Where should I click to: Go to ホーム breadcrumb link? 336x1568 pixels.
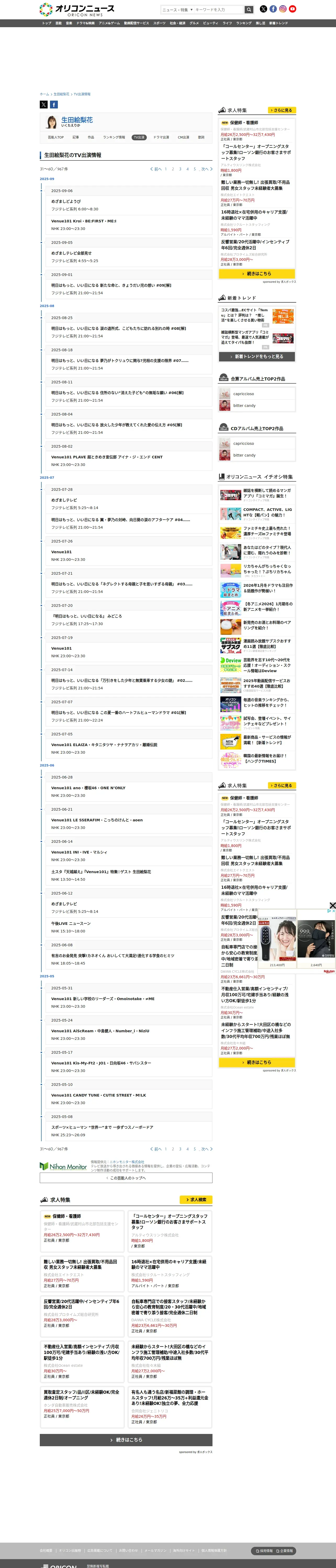44,94
